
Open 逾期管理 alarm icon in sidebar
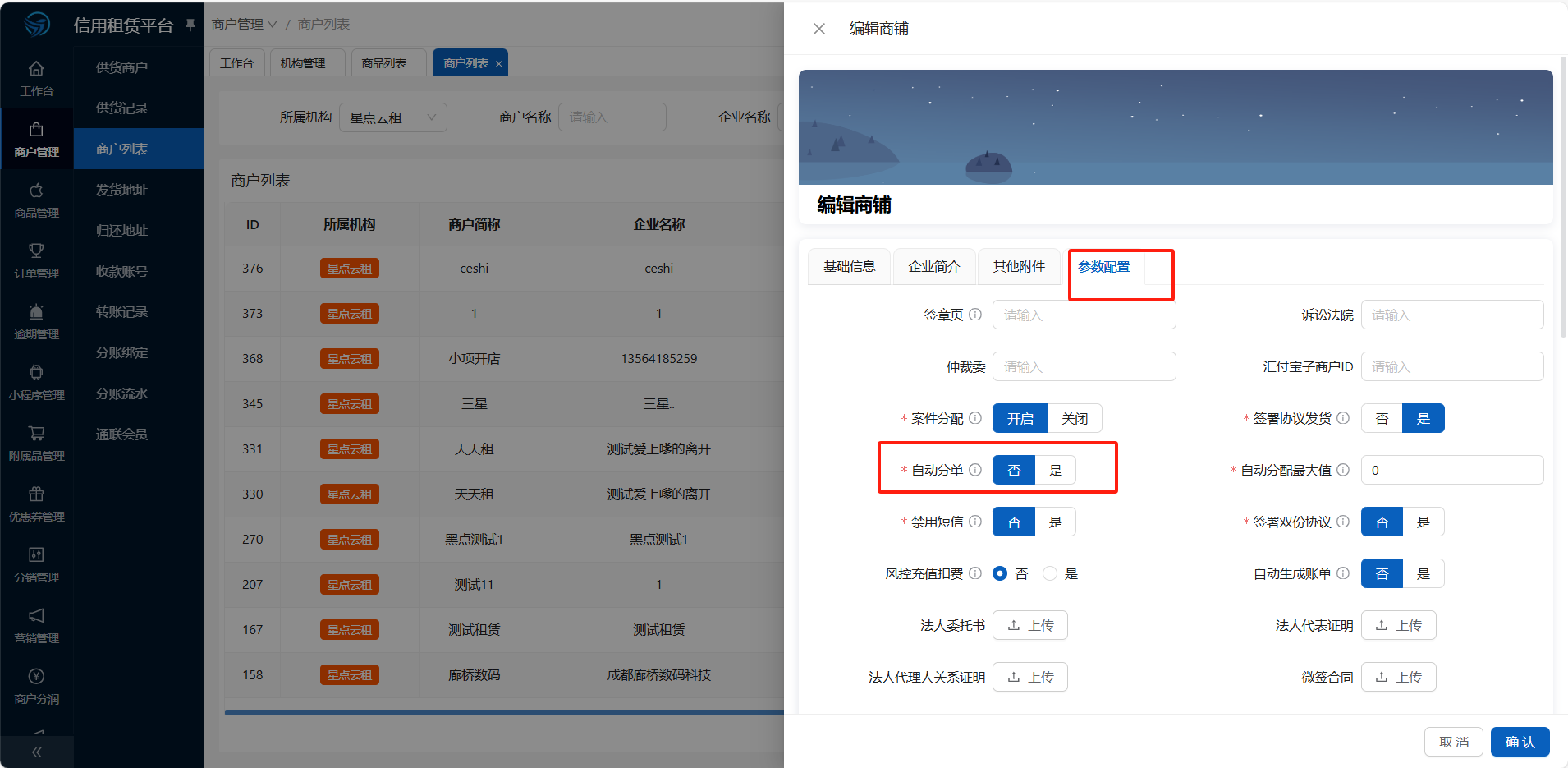pos(36,312)
